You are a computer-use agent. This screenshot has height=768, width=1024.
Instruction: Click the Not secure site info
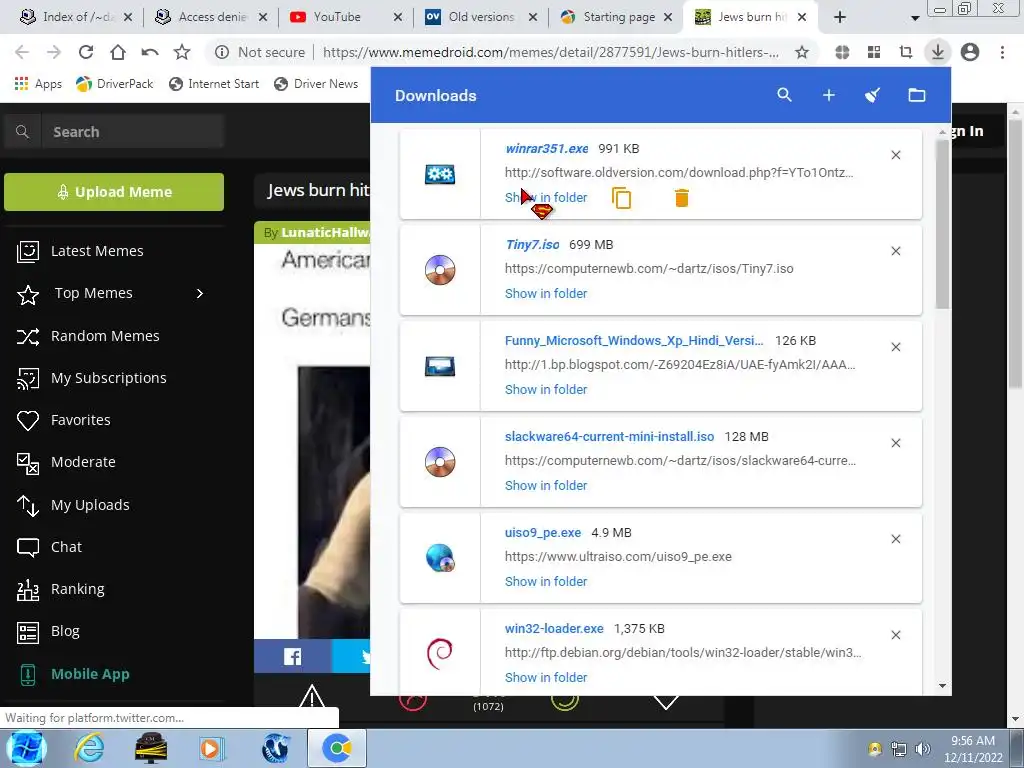pyautogui.click(x=260, y=52)
